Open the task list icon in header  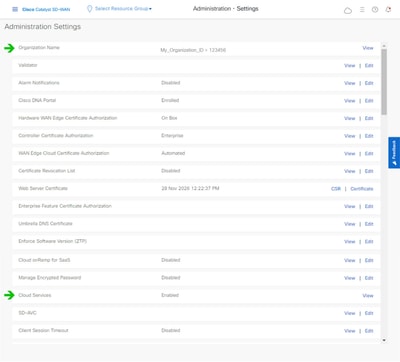362,10
